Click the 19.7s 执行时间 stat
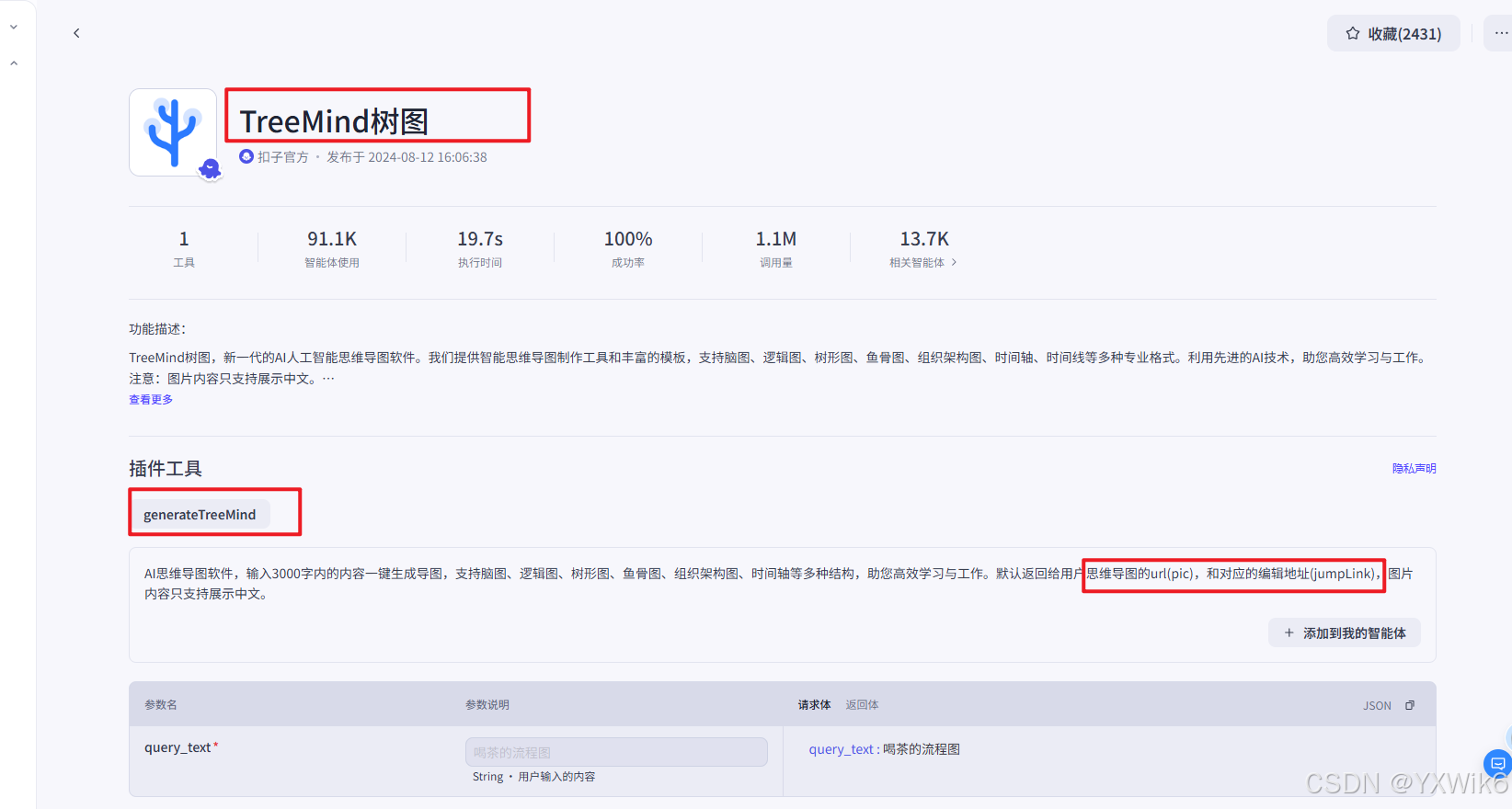Viewport: 1512px width, 809px height. (480, 248)
